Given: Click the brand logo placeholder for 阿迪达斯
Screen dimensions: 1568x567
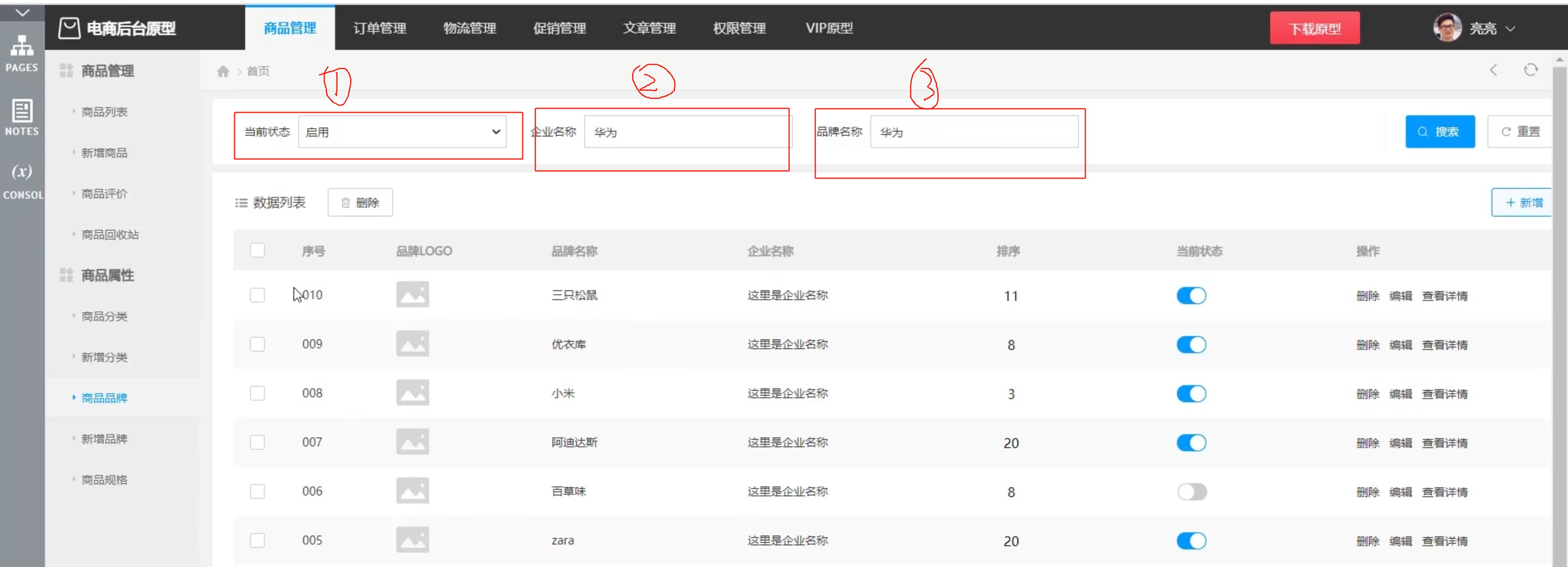Looking at the screenshot, I should click(413, 441).
